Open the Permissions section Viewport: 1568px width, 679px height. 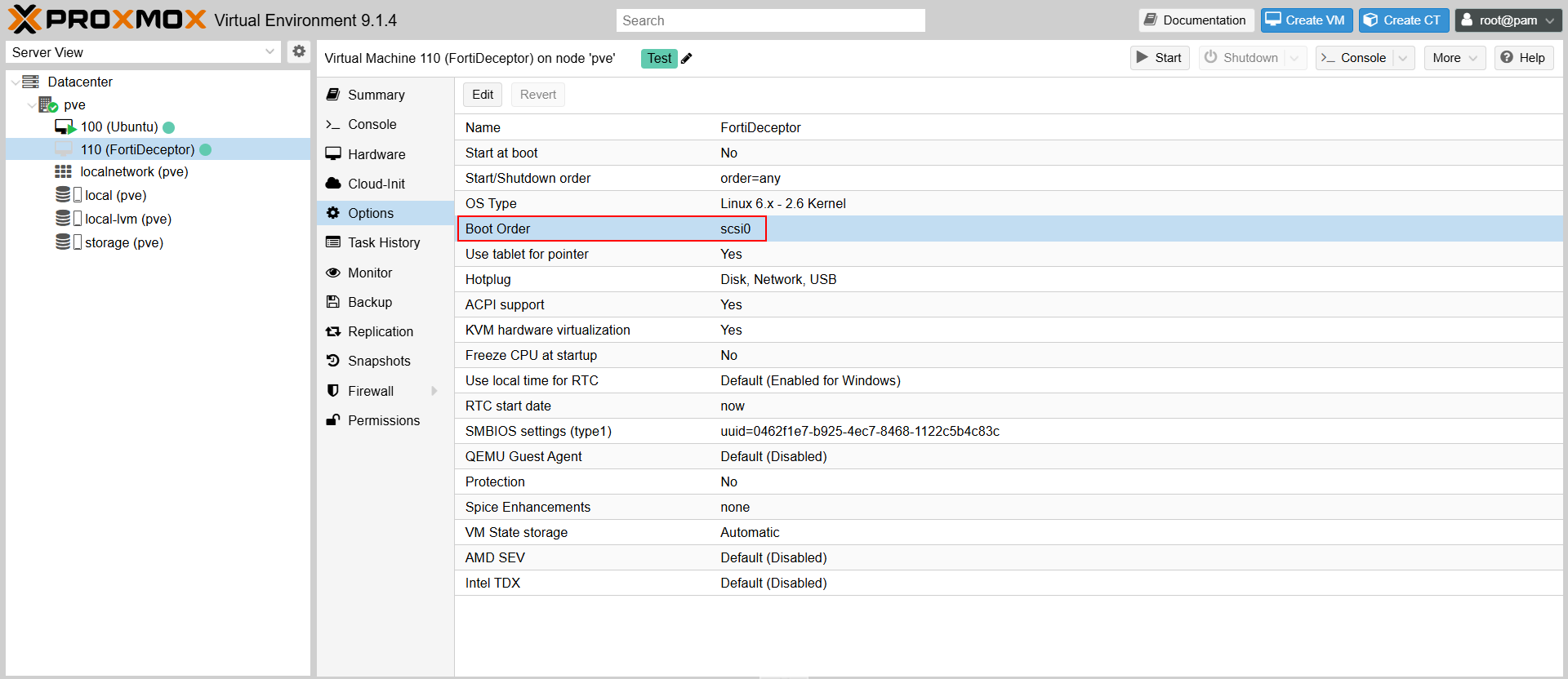[383, 420]
